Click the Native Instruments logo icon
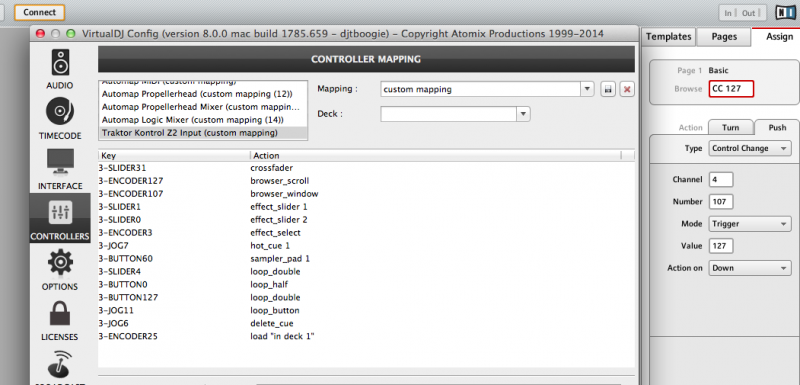Image resolution: width=800 pixels, height=385 pixels. pyautogui.click(x=786, y=13)
